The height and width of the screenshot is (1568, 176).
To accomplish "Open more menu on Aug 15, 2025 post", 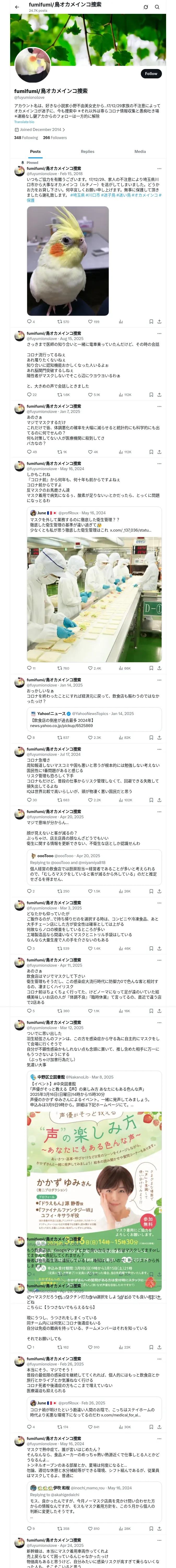I will click(x=159, y=333).
